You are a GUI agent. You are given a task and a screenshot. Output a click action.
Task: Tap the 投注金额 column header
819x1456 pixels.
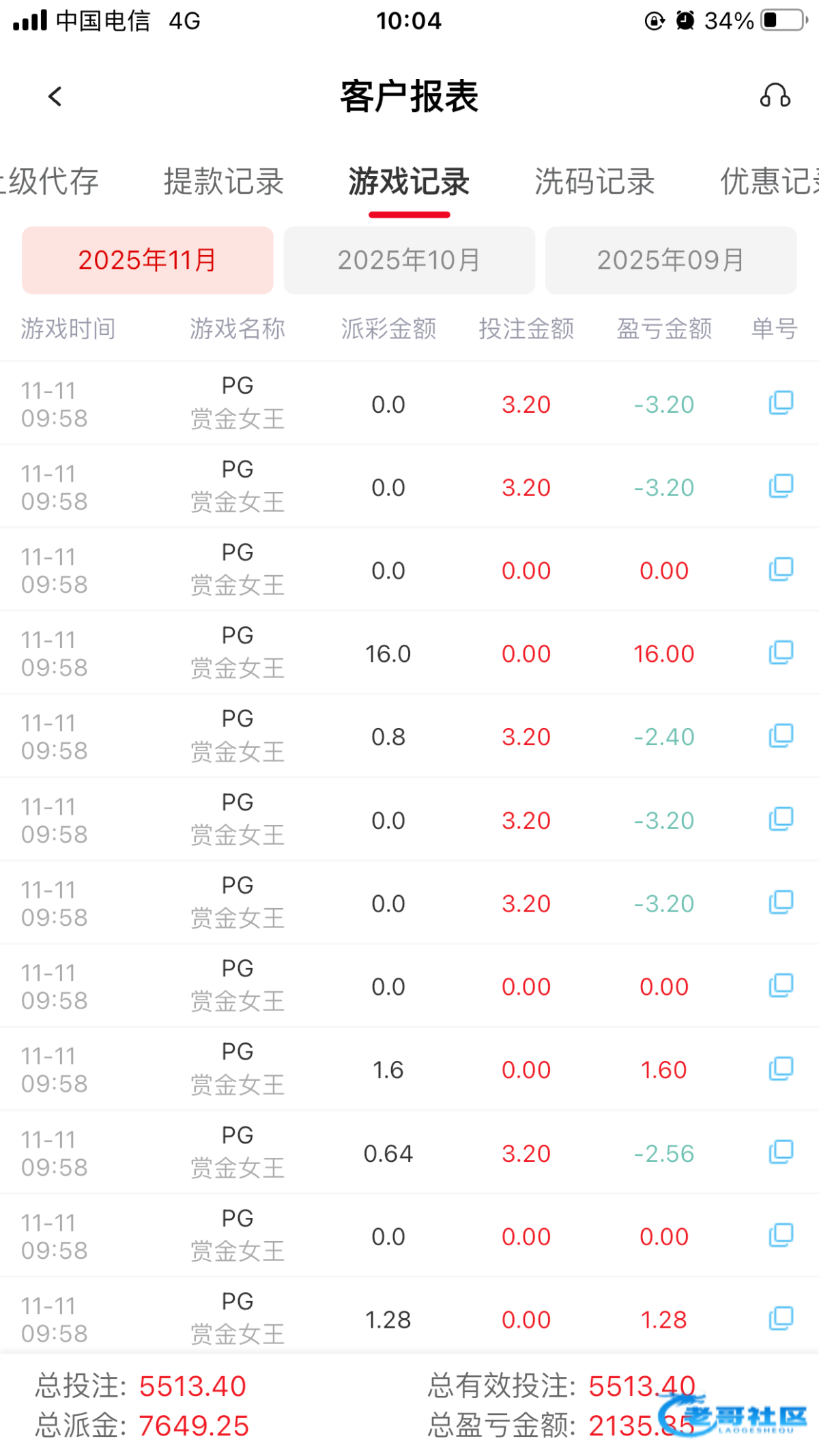pyautogui.click(x=526, y=329)
